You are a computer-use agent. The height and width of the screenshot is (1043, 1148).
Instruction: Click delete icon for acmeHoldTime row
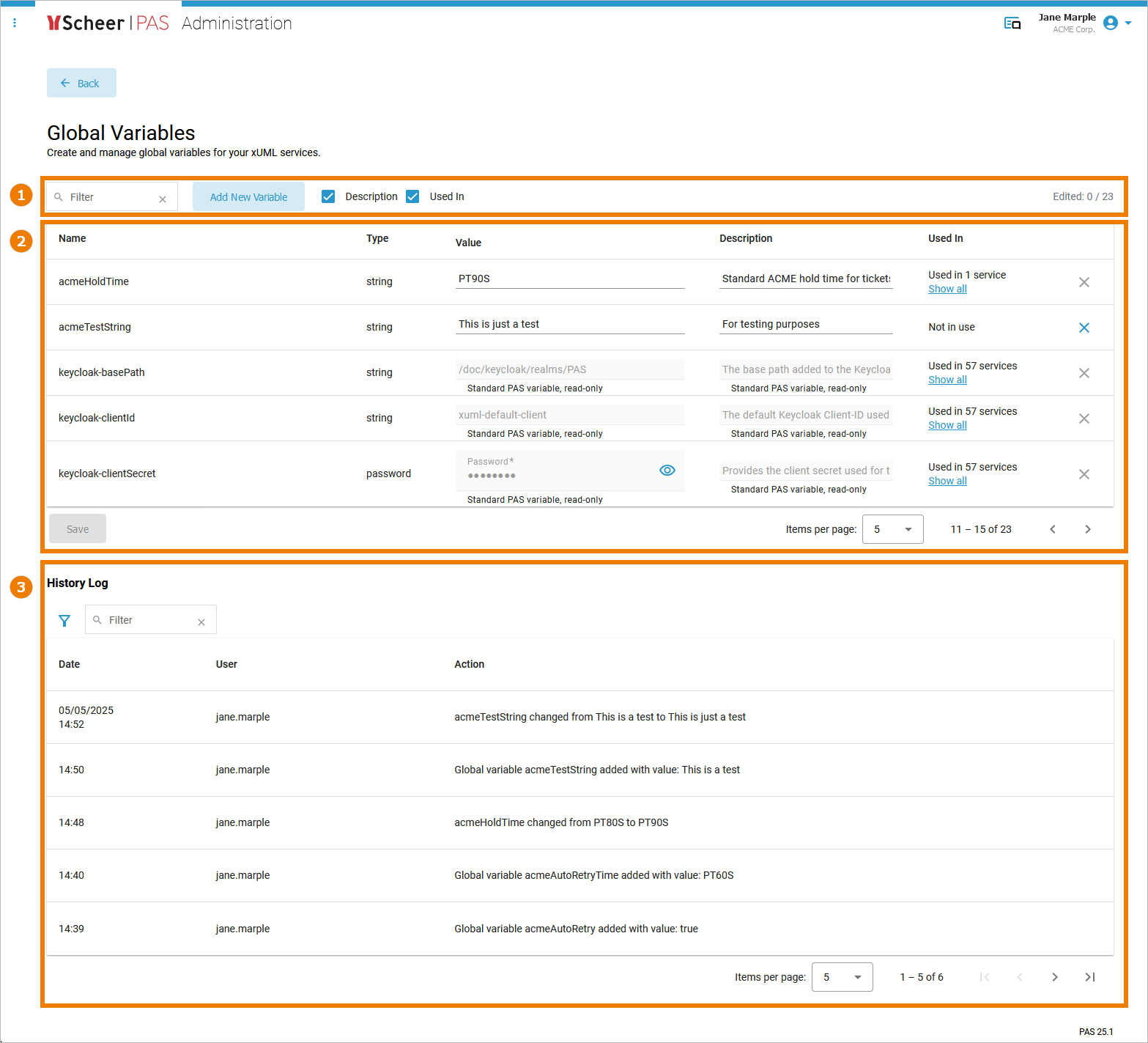click(1084, 282)
